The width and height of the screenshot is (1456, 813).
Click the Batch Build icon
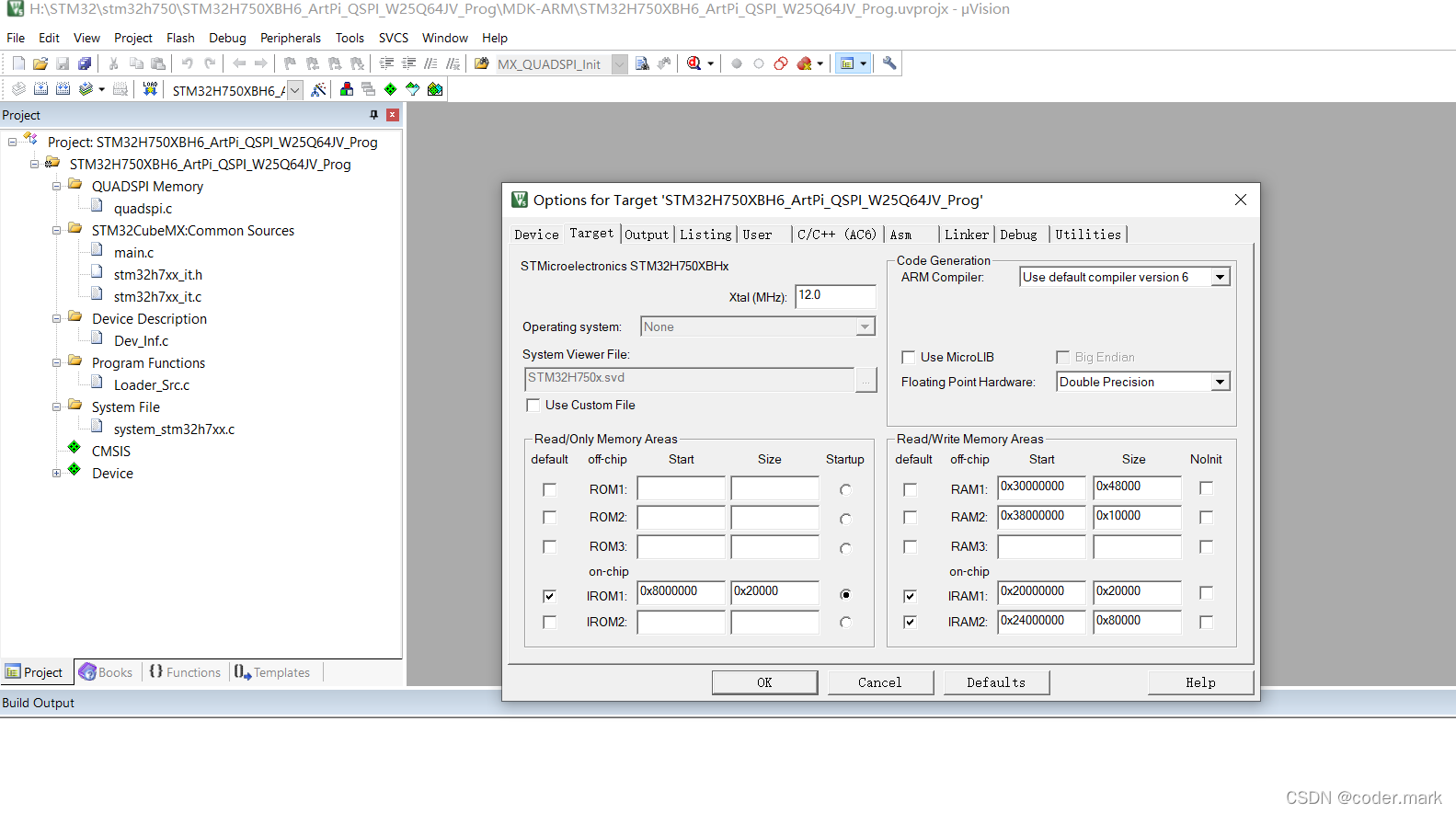86,89
